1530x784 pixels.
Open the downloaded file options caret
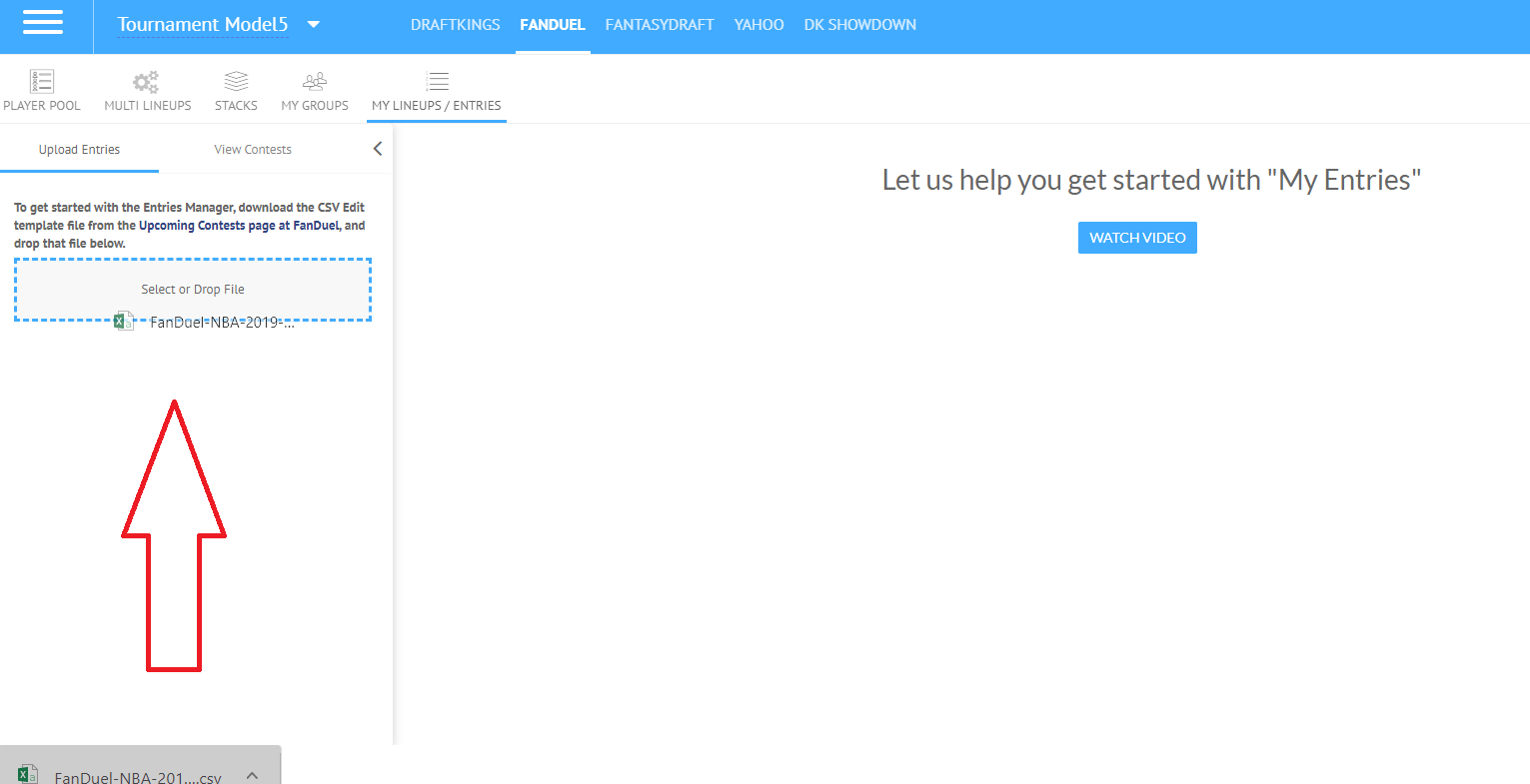[x=252, y=775]
